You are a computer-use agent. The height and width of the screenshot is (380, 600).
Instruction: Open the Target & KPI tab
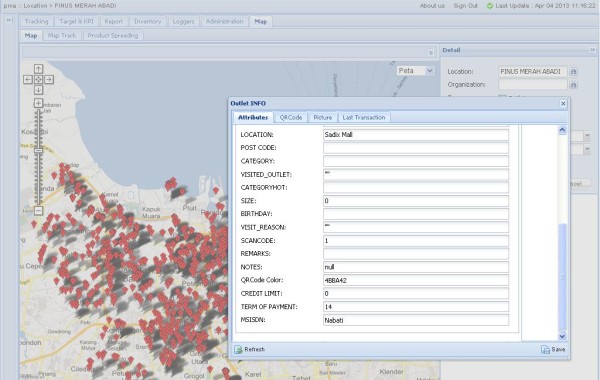click(x=77, y=21)
